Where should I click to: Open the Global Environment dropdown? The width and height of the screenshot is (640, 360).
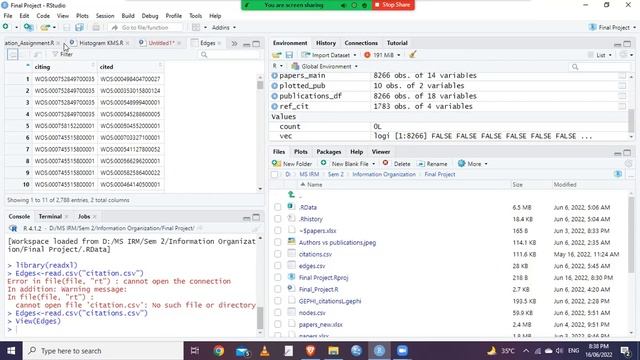(325, 66)
